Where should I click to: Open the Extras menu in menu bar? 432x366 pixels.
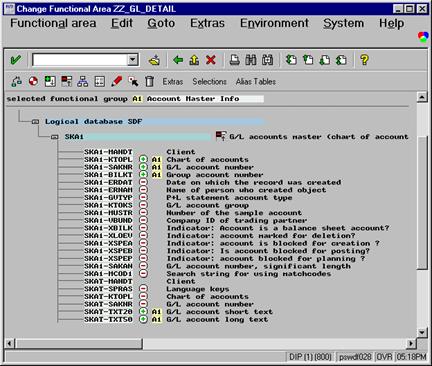(207, 23)
